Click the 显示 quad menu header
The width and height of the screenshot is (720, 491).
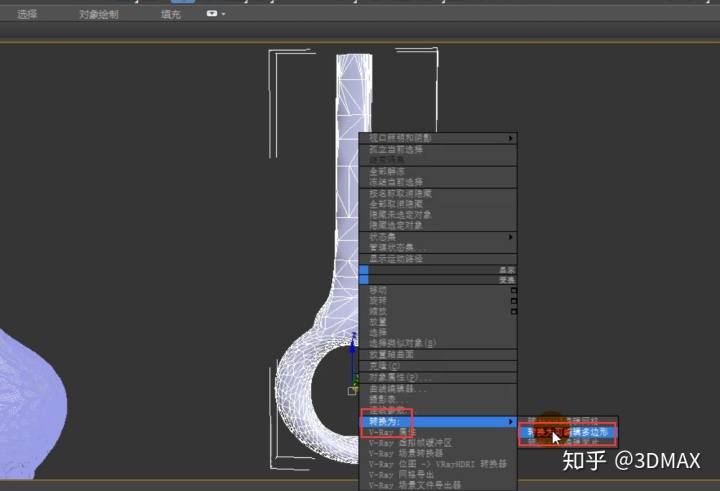click(x=438, y=270)
